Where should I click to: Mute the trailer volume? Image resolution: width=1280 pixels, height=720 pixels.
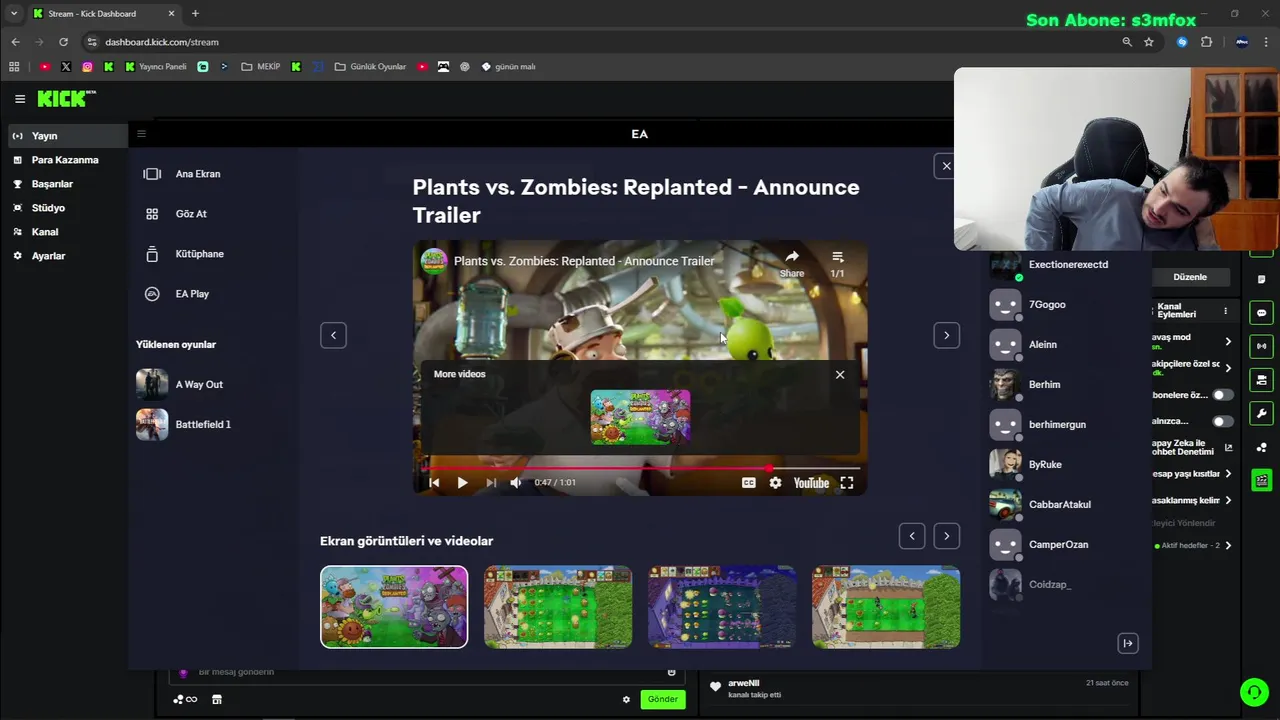click(x=516, y=483)
